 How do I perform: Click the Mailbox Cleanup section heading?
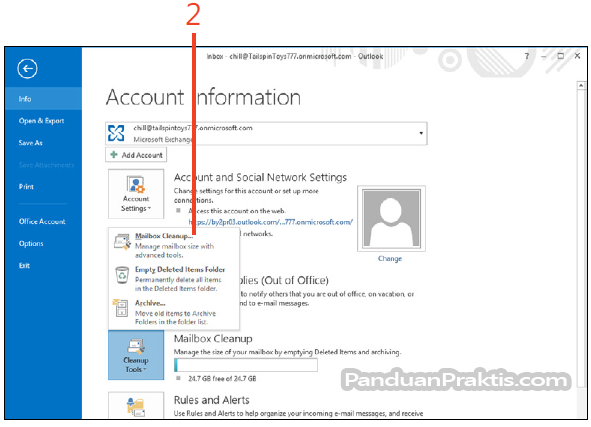(x=213, y=338)
